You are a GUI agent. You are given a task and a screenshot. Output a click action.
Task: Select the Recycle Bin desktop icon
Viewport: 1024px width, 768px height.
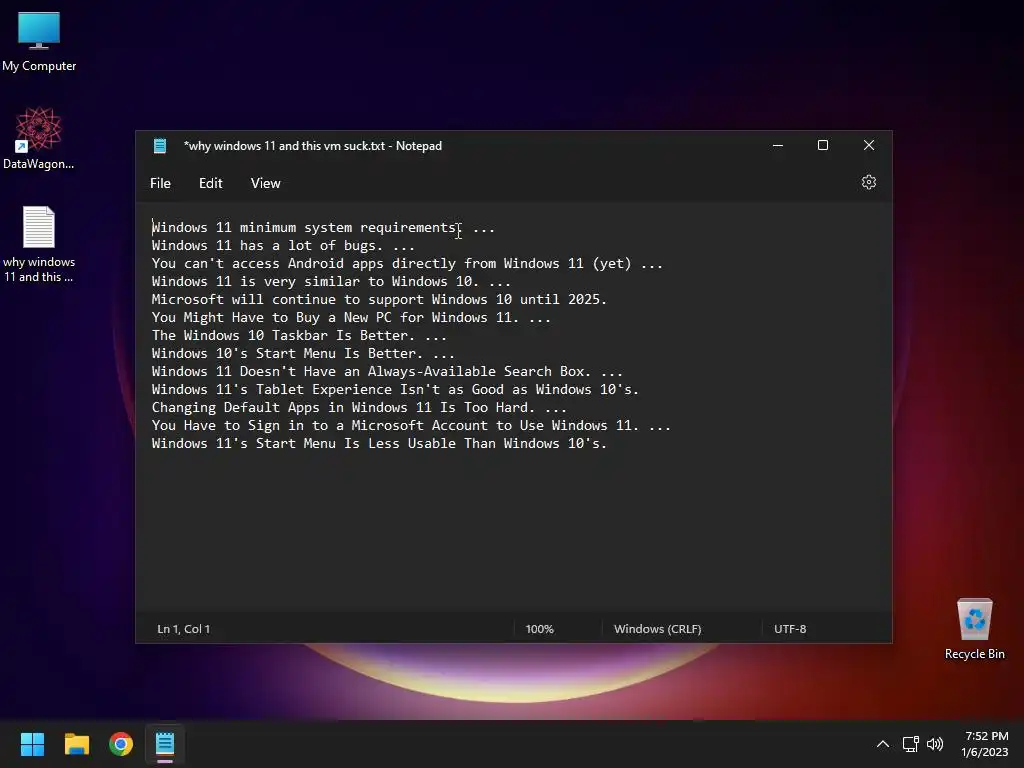pos(974,629)
